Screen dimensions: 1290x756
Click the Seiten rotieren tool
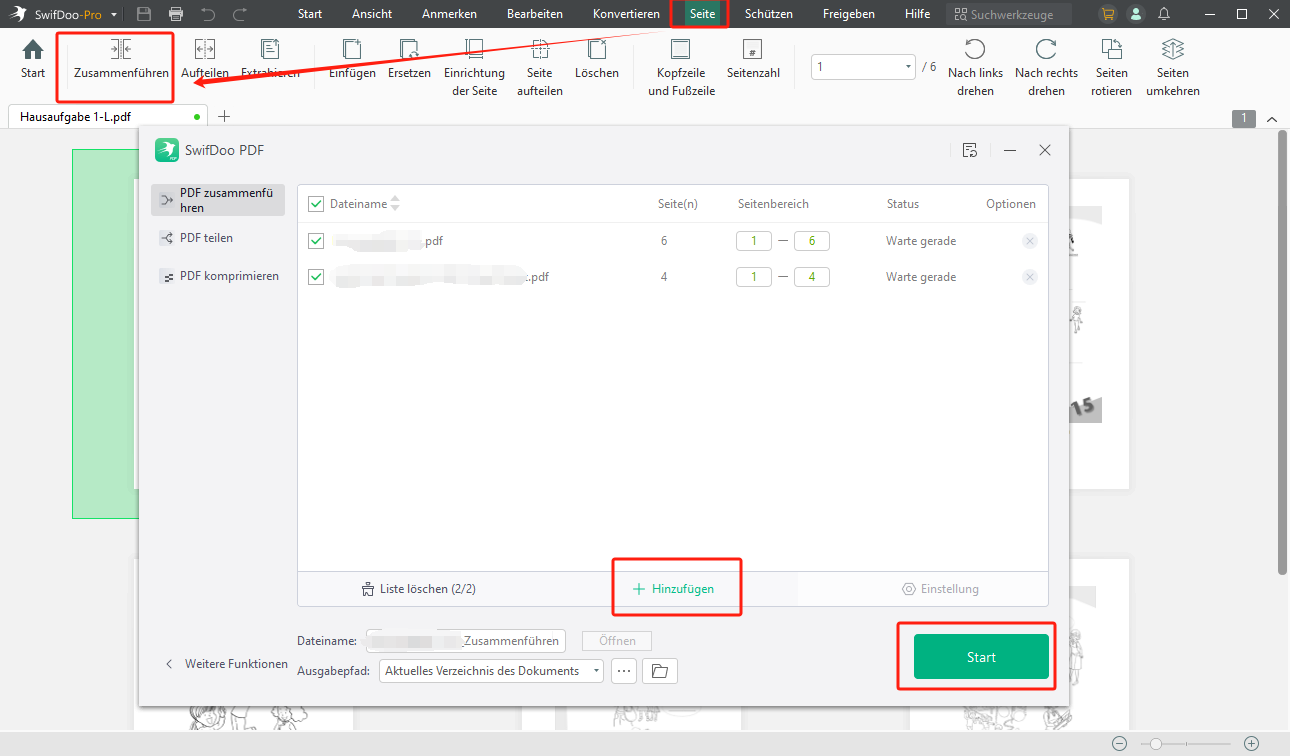pos(1112,68)
